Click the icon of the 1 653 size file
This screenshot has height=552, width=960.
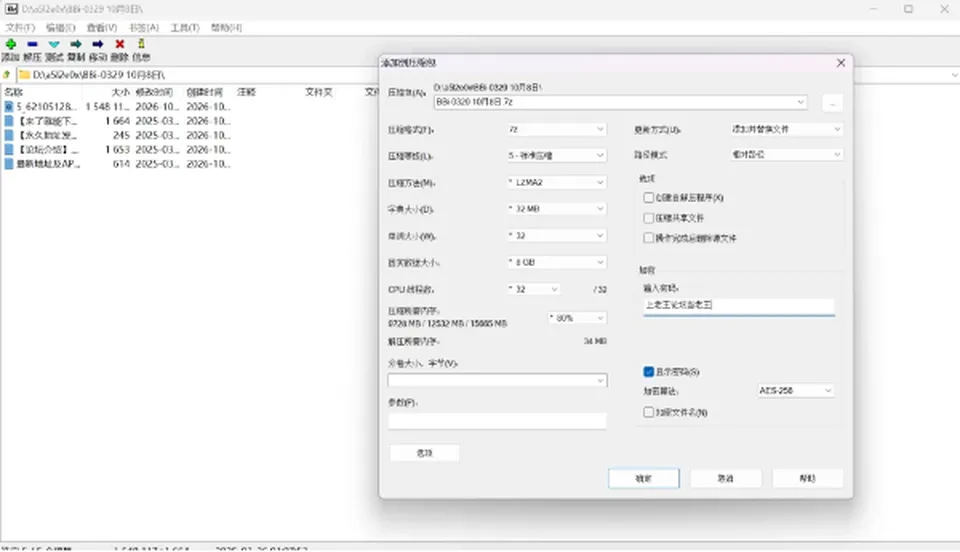pos(9,149)
